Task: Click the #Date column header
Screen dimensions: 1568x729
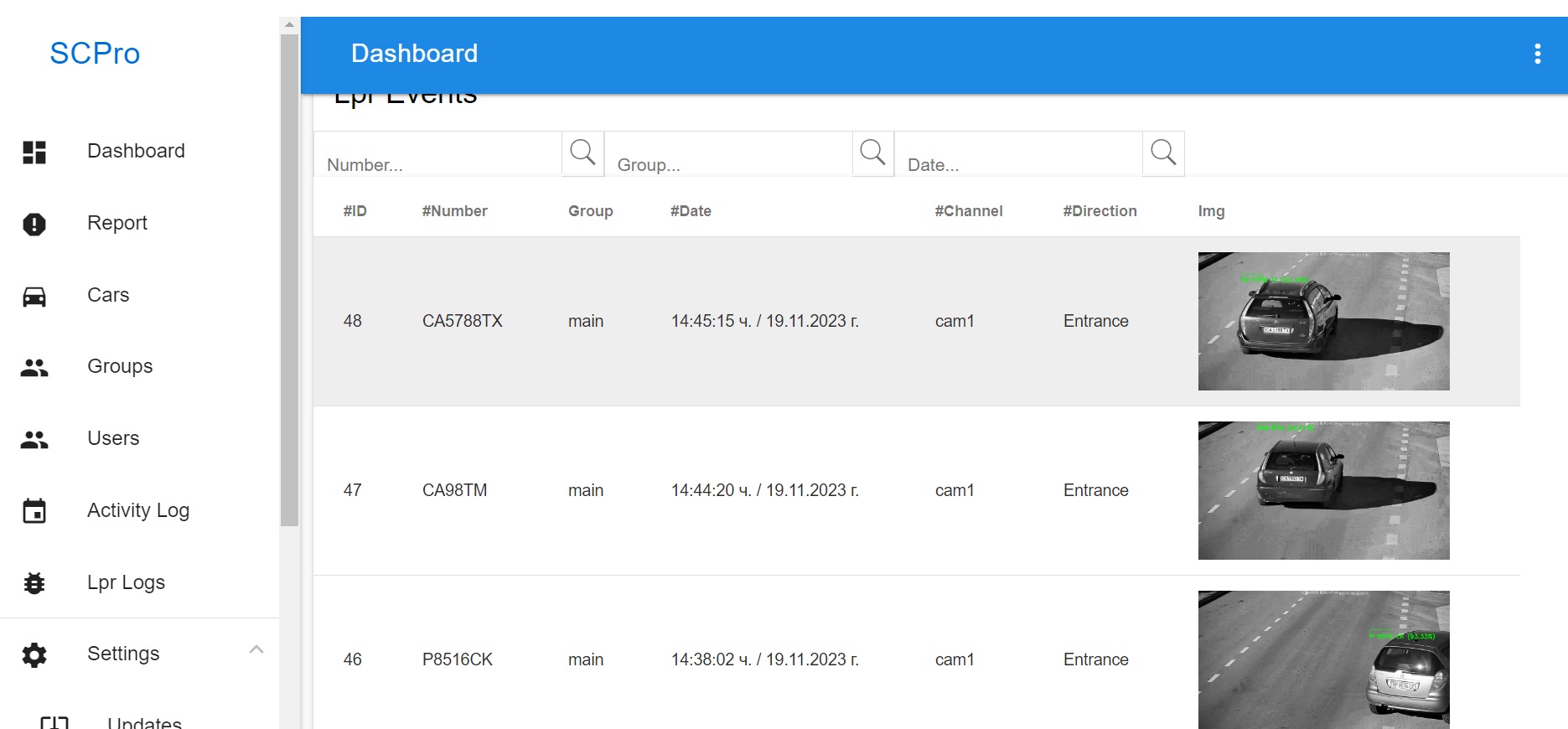Action: (691, 211)
